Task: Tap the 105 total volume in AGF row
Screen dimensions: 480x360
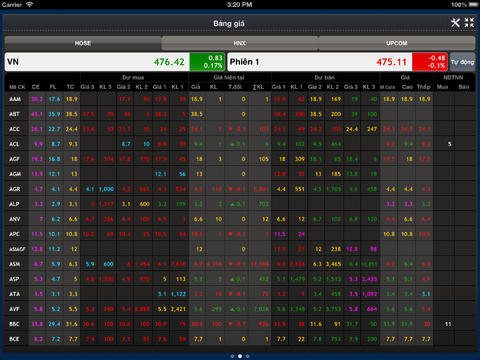Action: (264, 159)
